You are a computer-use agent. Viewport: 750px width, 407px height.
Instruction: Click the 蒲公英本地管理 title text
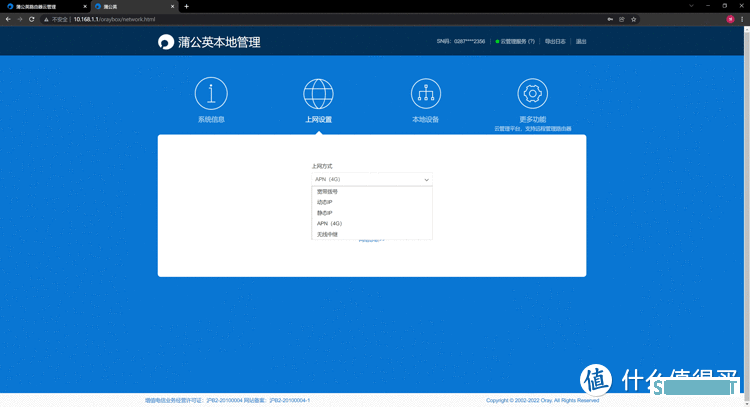[219, 42]
